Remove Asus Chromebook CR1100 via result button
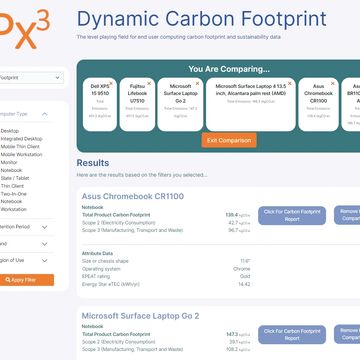The height and width of the screenshot is (360, 360). tap(347, 215)
